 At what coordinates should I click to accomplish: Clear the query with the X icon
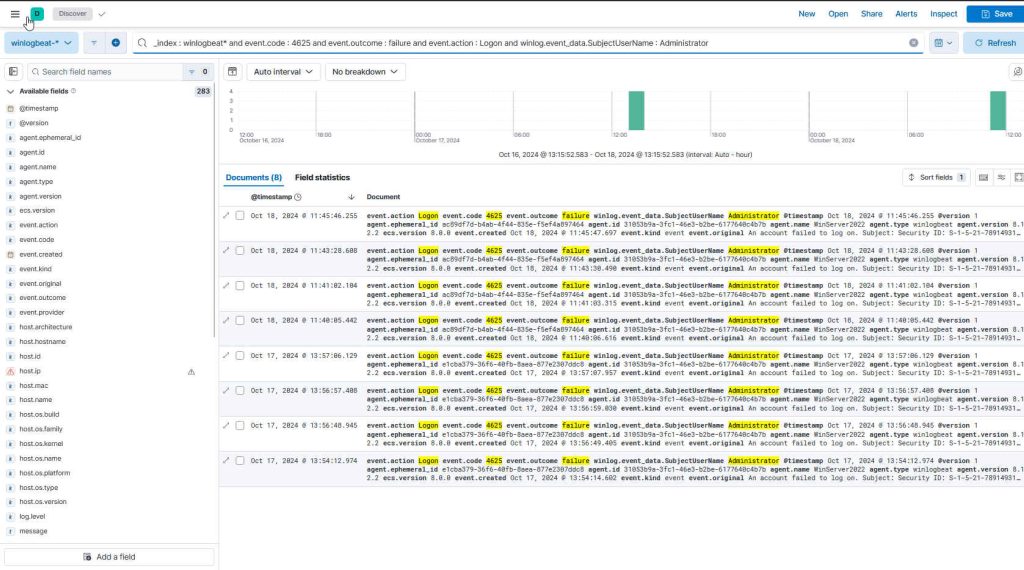(x=913, y=43)
